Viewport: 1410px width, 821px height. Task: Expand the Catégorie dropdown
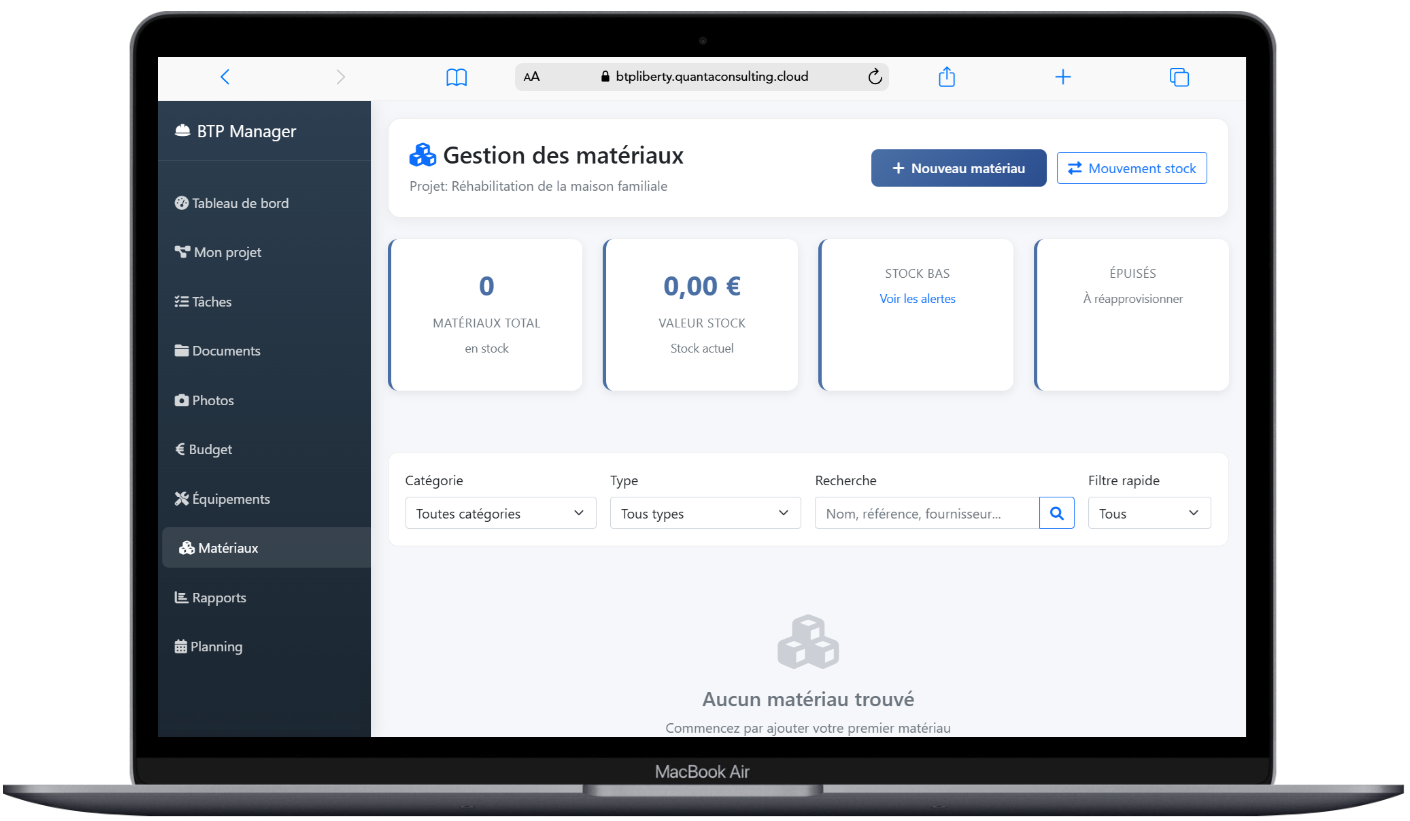[500, 513]
